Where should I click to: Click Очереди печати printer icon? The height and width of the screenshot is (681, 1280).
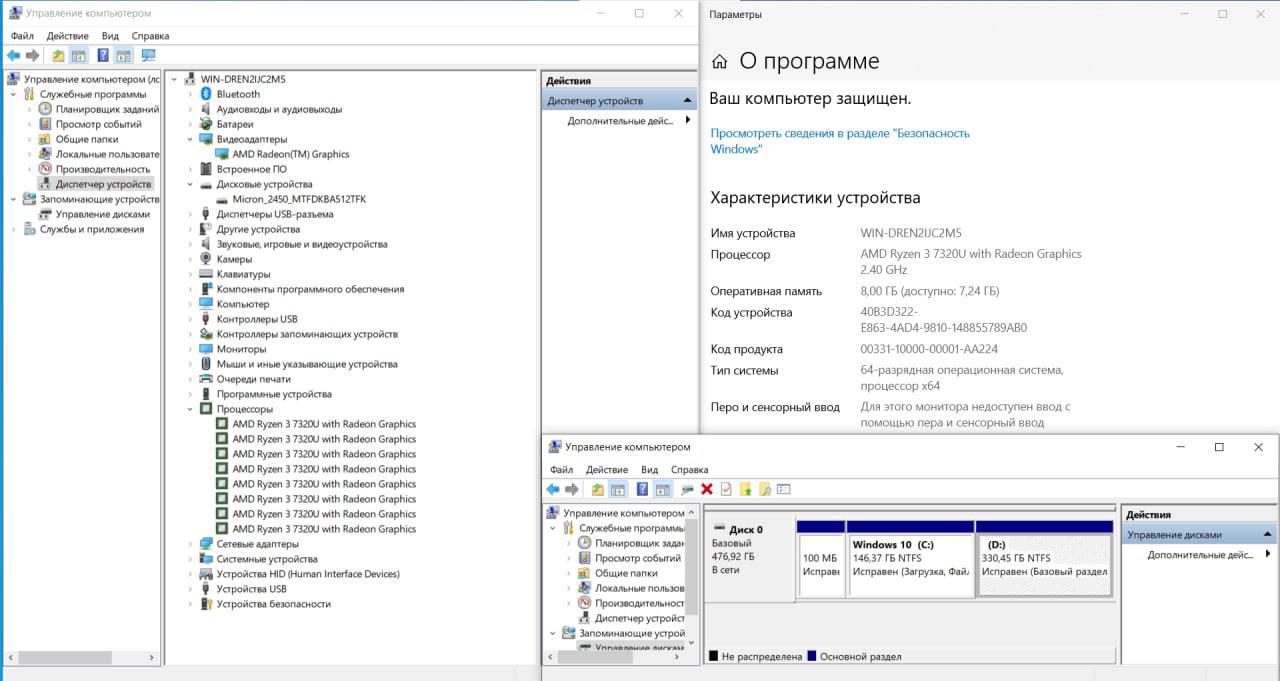[x=206, y=379]
